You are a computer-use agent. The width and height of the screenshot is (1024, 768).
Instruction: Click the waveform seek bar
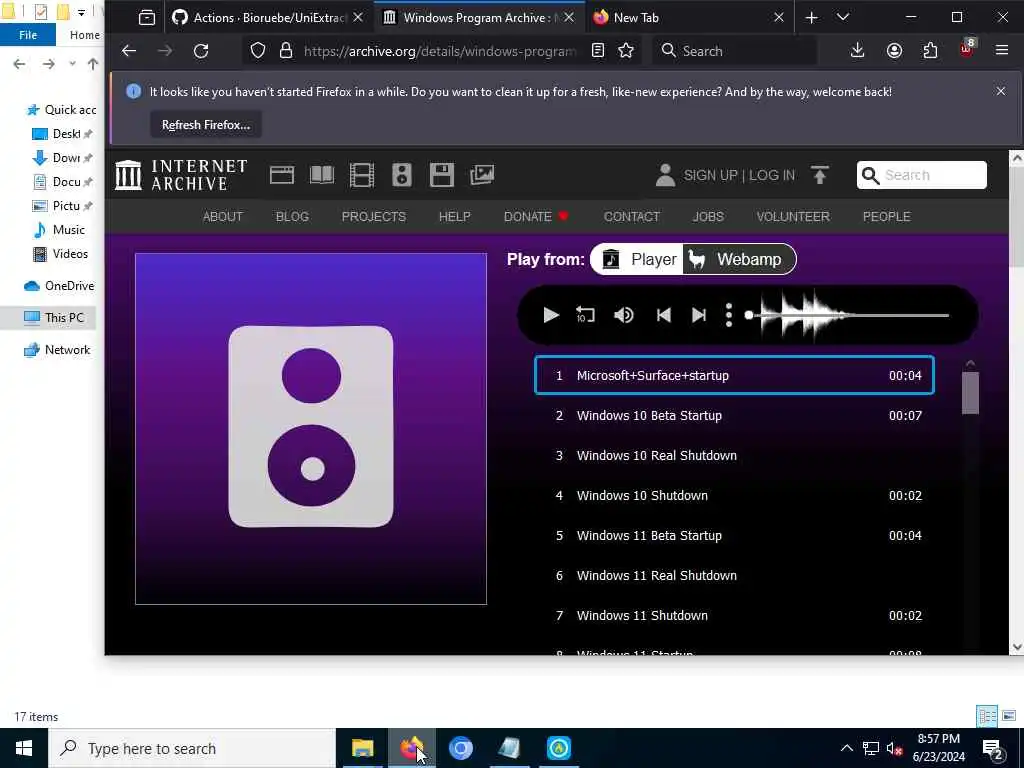coord(848,315)
